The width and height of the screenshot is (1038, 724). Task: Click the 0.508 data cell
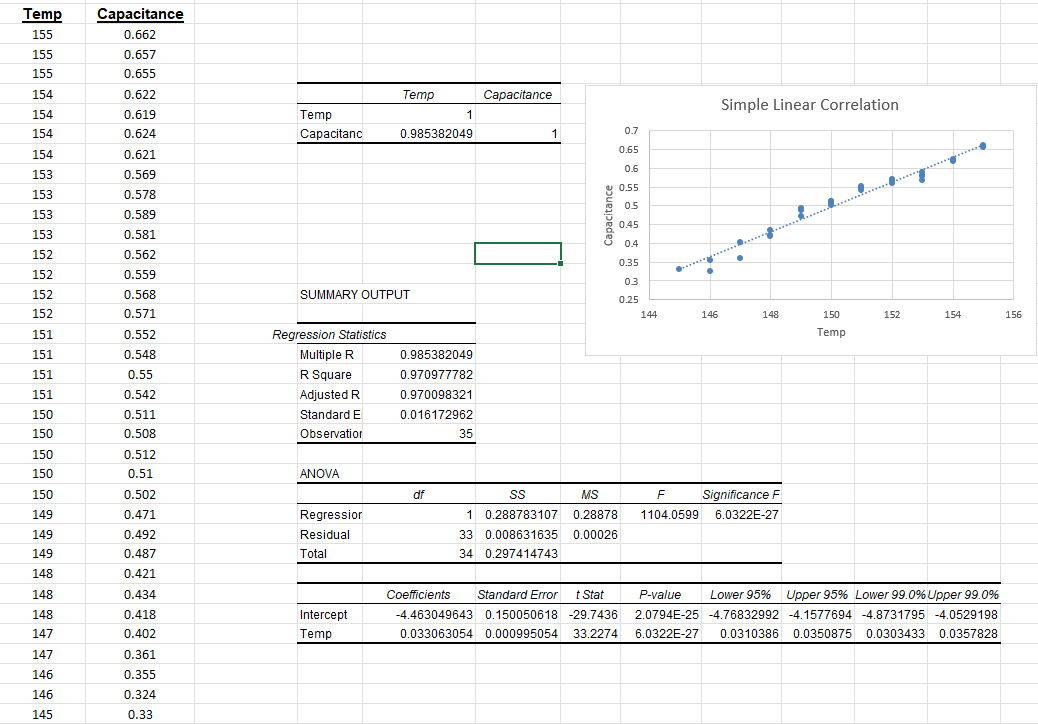[x=140, y=433]
